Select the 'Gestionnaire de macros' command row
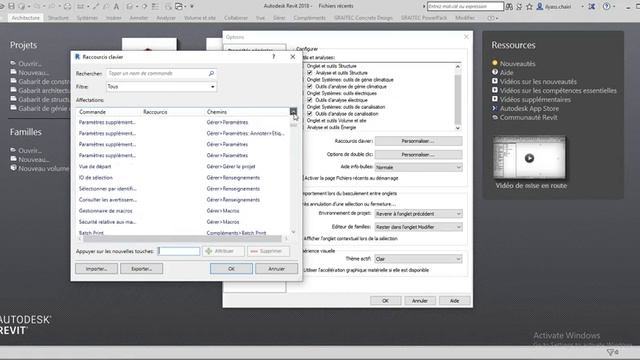This screenshot has width=640, height=360. (x=183, y=211)
